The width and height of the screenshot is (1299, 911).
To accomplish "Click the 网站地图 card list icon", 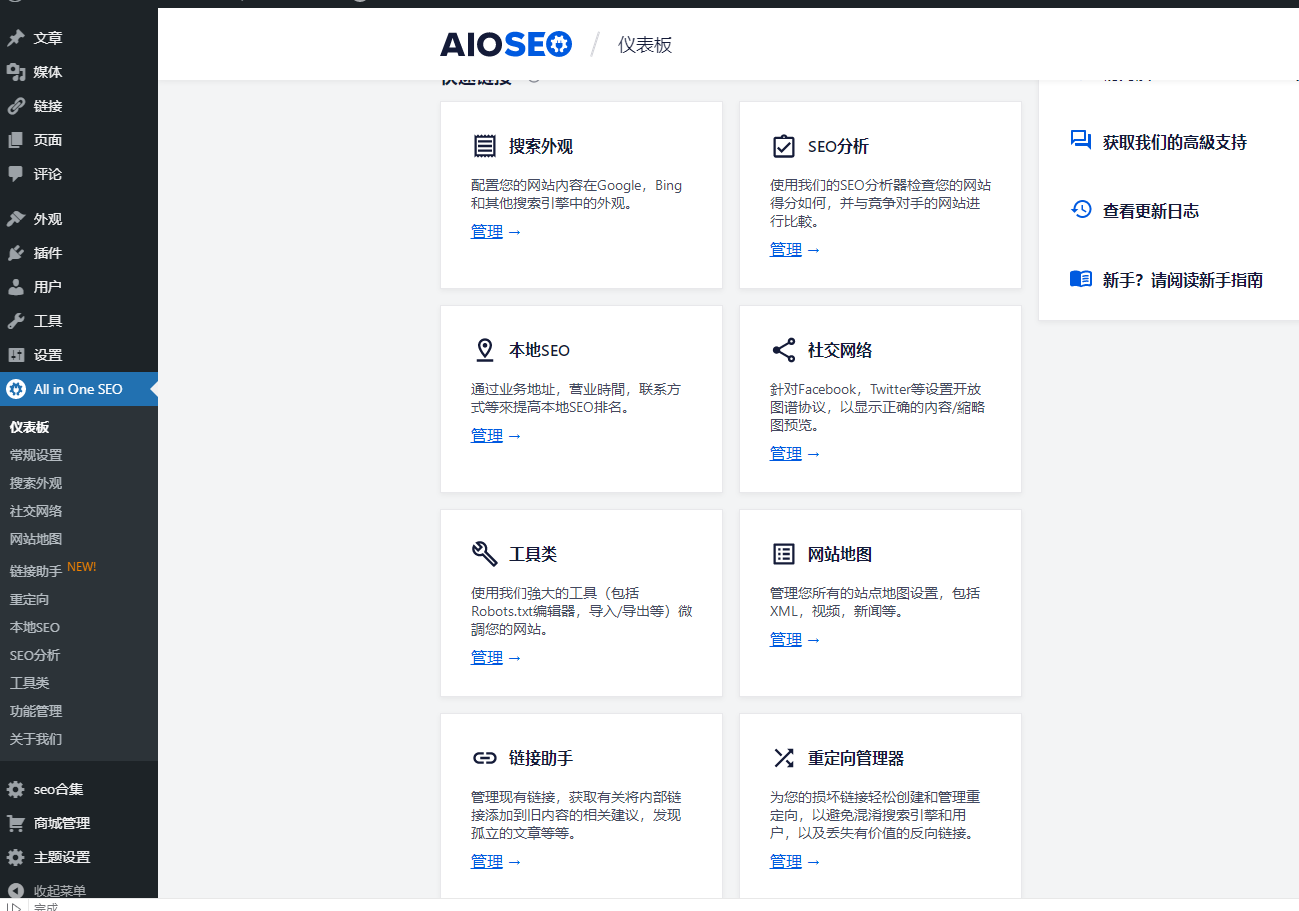I will tap(784, 555).
